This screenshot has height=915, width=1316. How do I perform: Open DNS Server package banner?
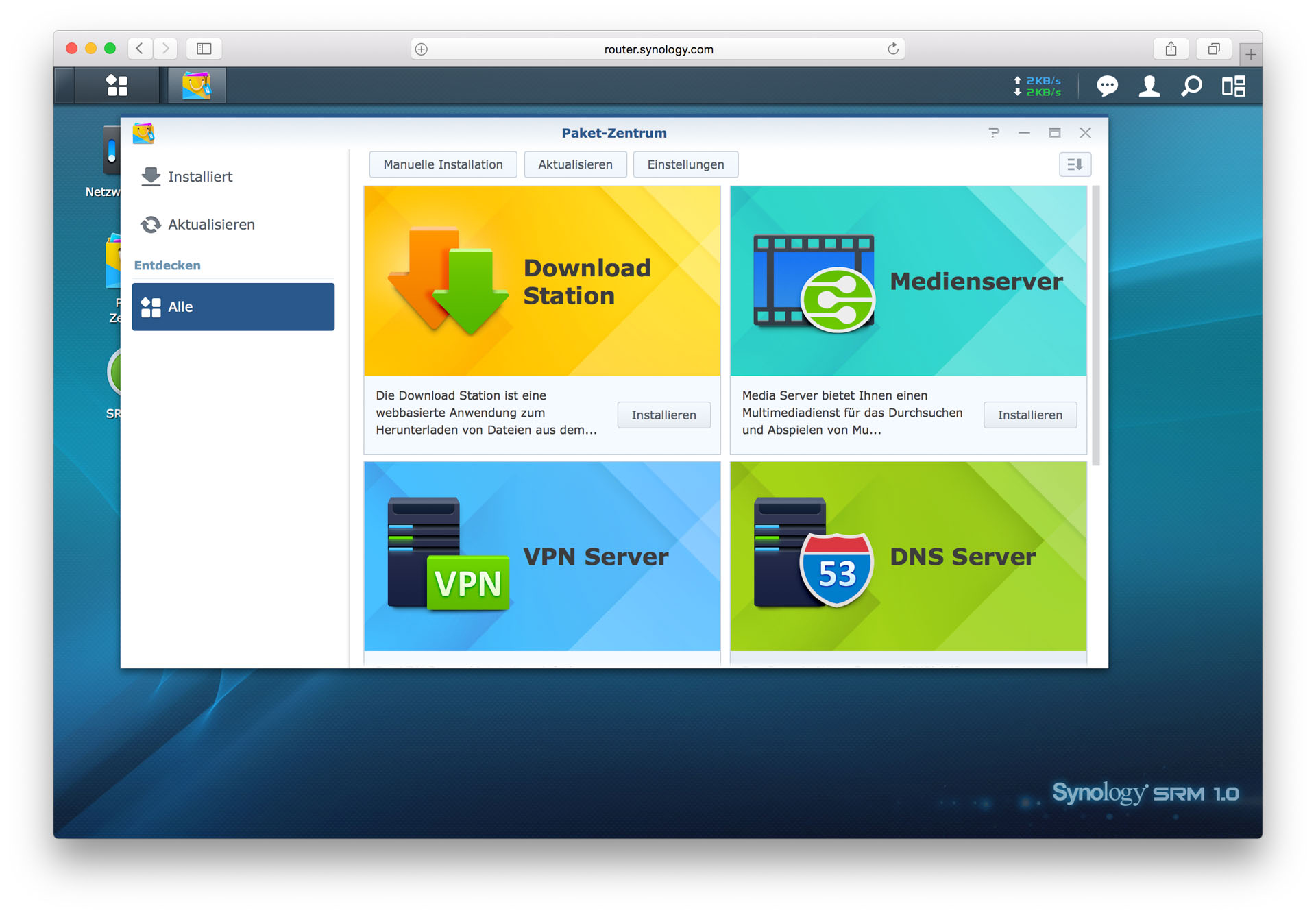coord(908,556)
